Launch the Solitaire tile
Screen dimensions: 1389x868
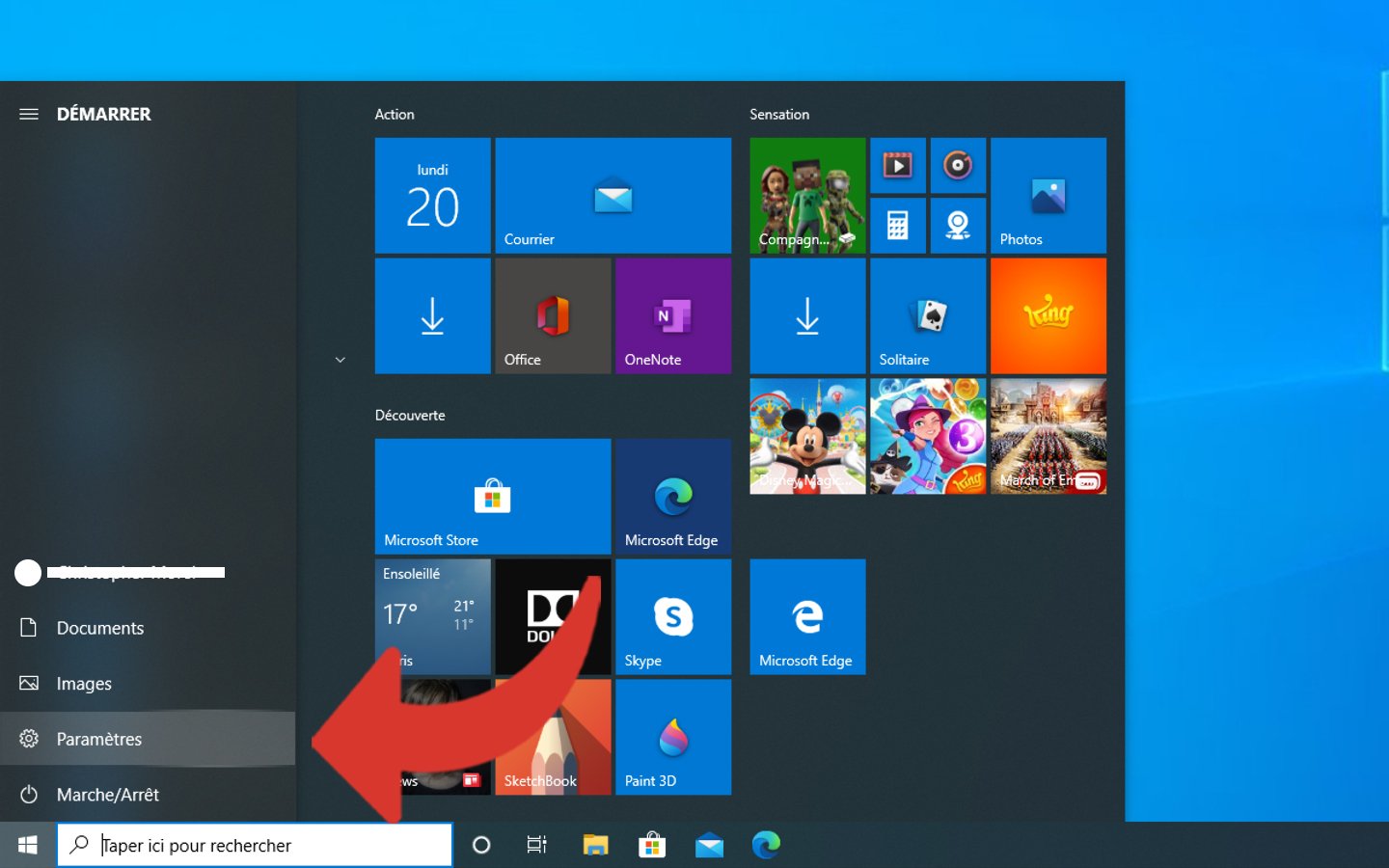pos(928,315)
